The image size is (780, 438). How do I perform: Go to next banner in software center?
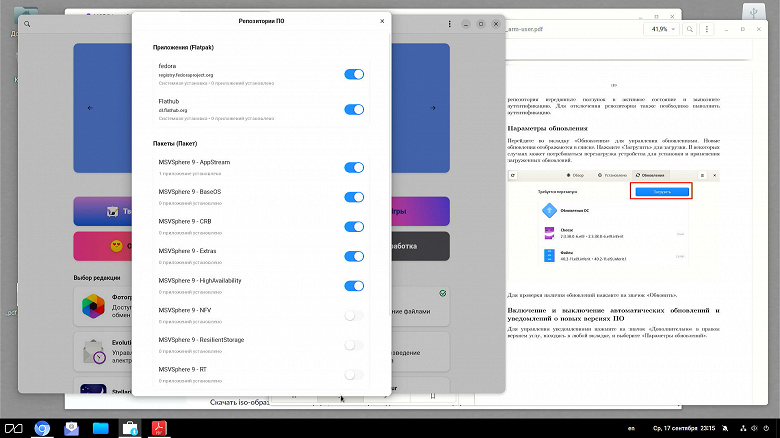tap(433, 108)
